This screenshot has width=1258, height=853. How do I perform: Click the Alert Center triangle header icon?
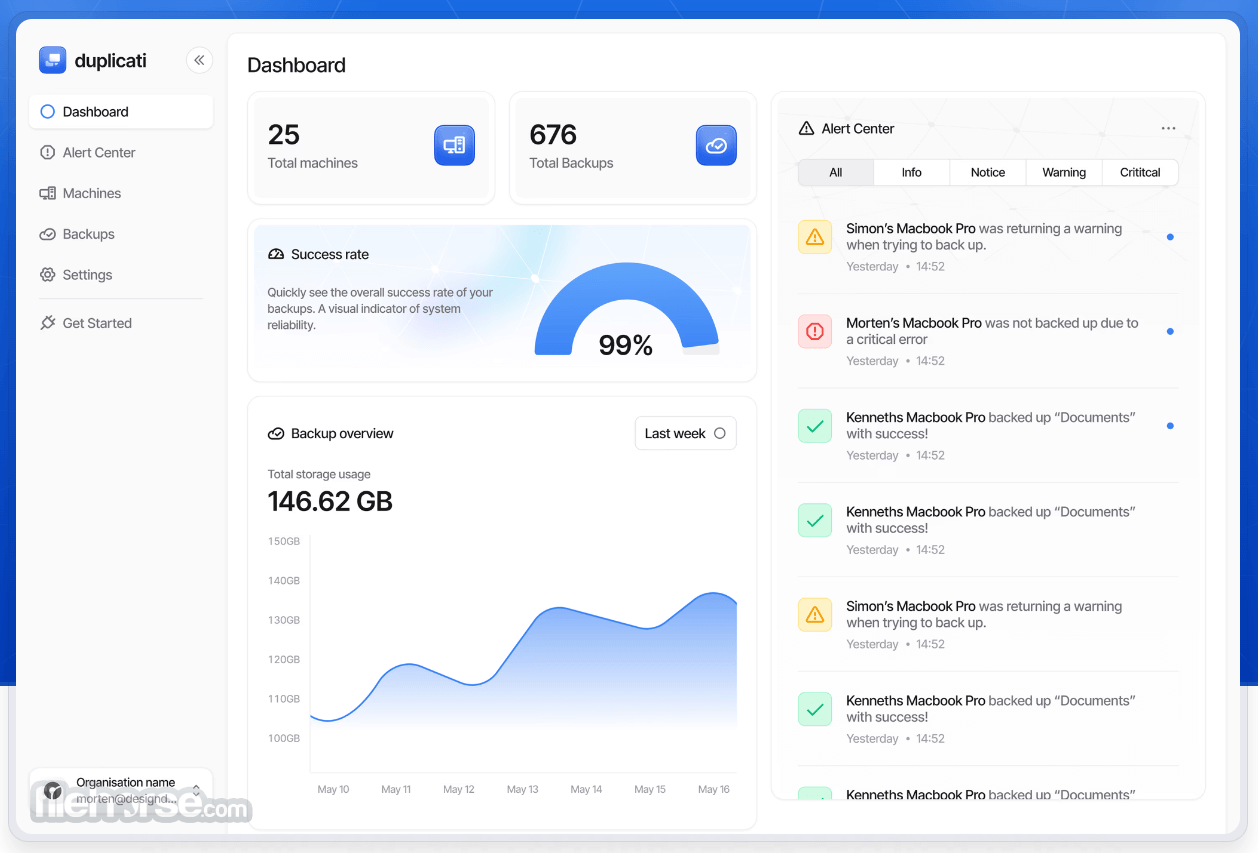click(806, 128)
